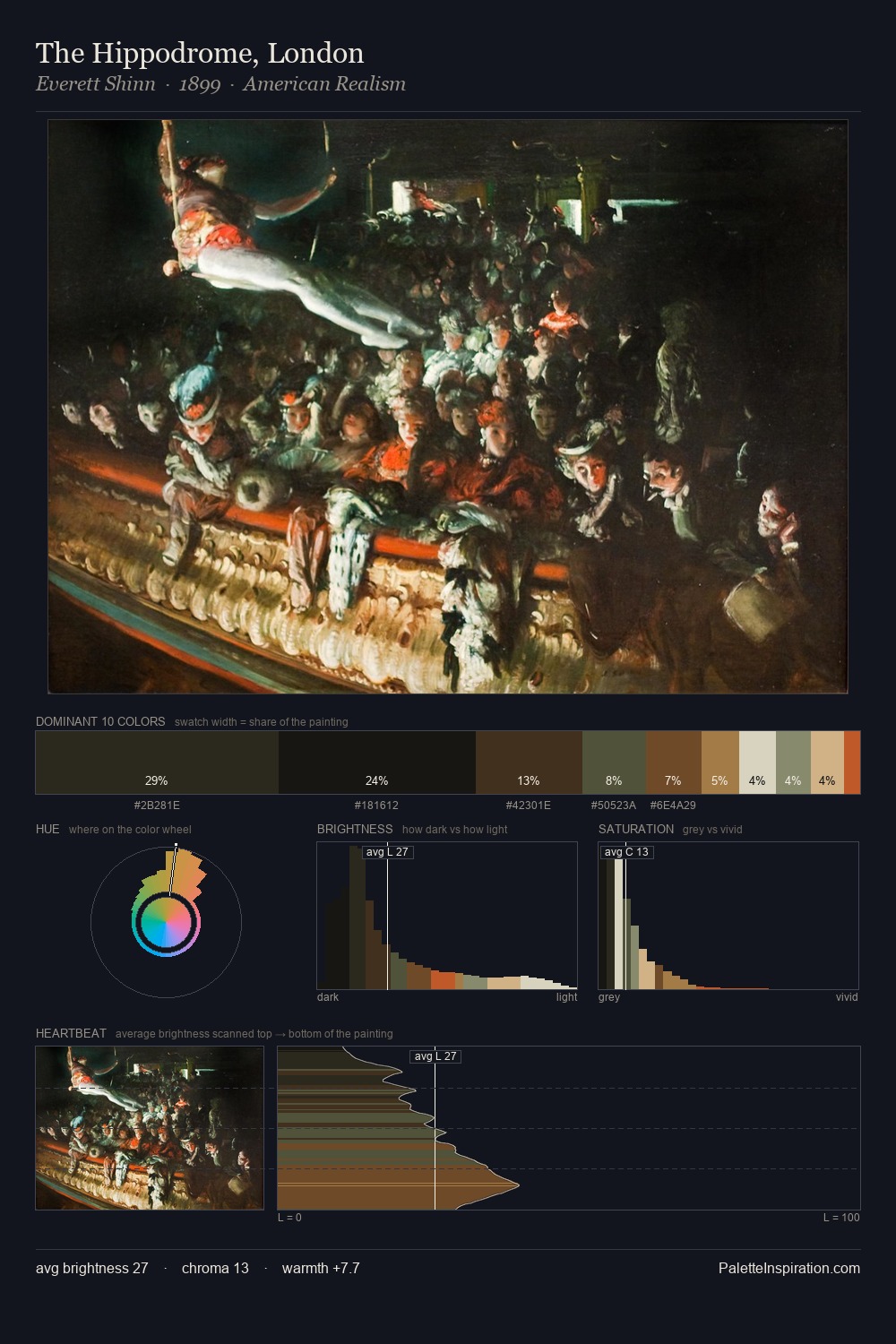Click the 'avg L 27' heartbeat label
Image resolution: width=896 pixels, height=1344 pixels.
click(x=435, y=1056)
